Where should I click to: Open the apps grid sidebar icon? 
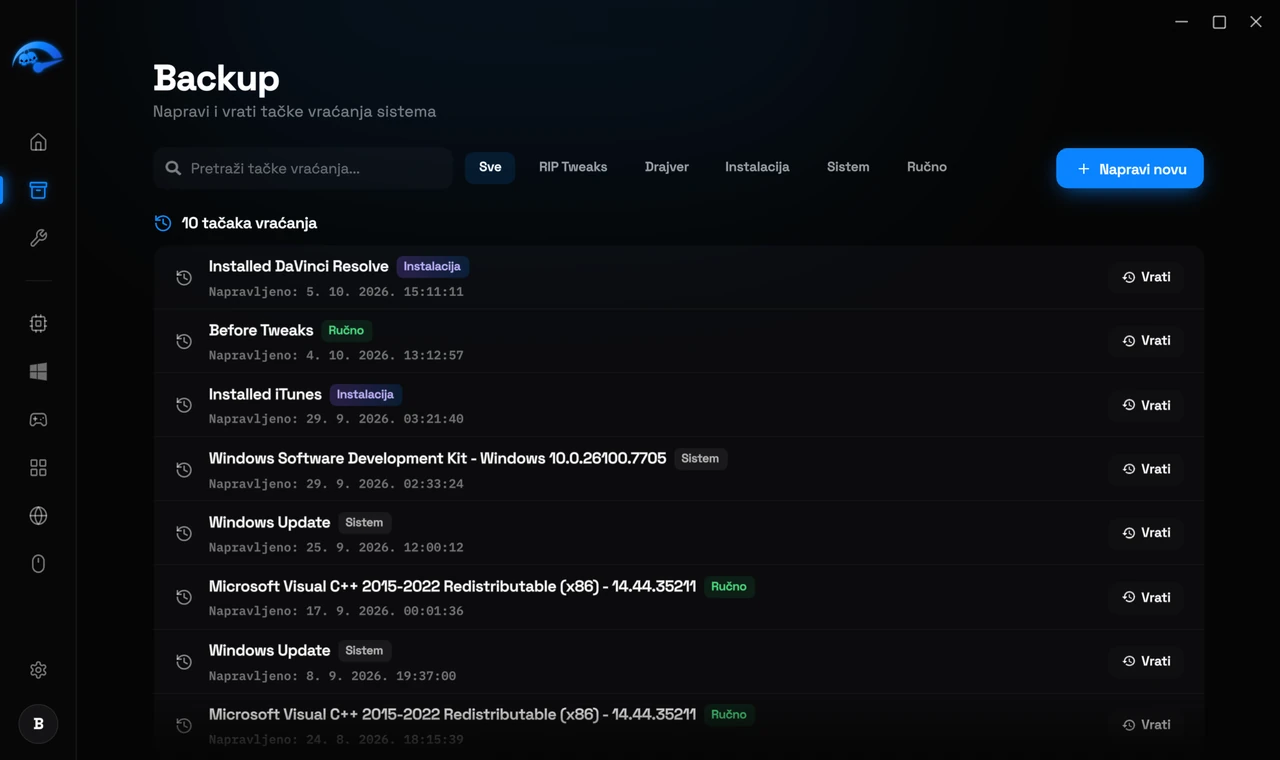pyautogui.click(x=38, y=468)
